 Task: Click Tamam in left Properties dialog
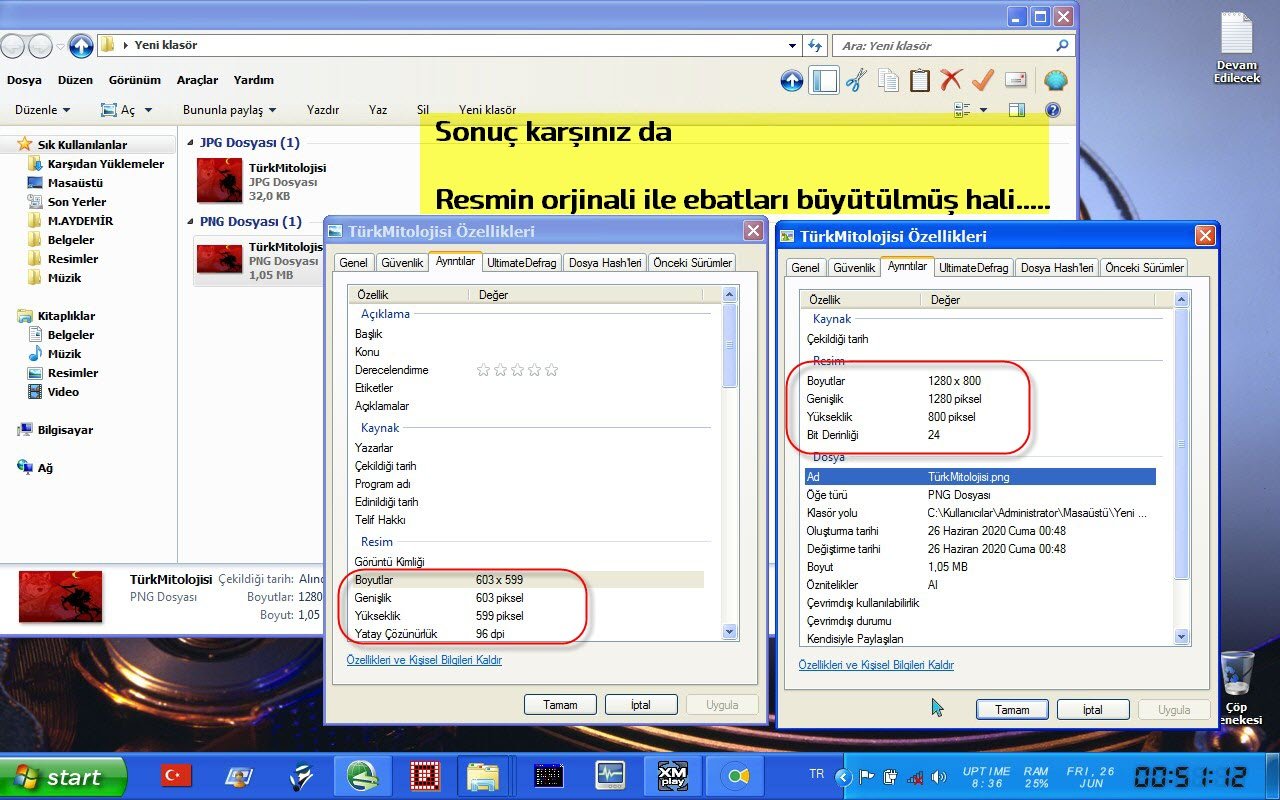point(560,705)
